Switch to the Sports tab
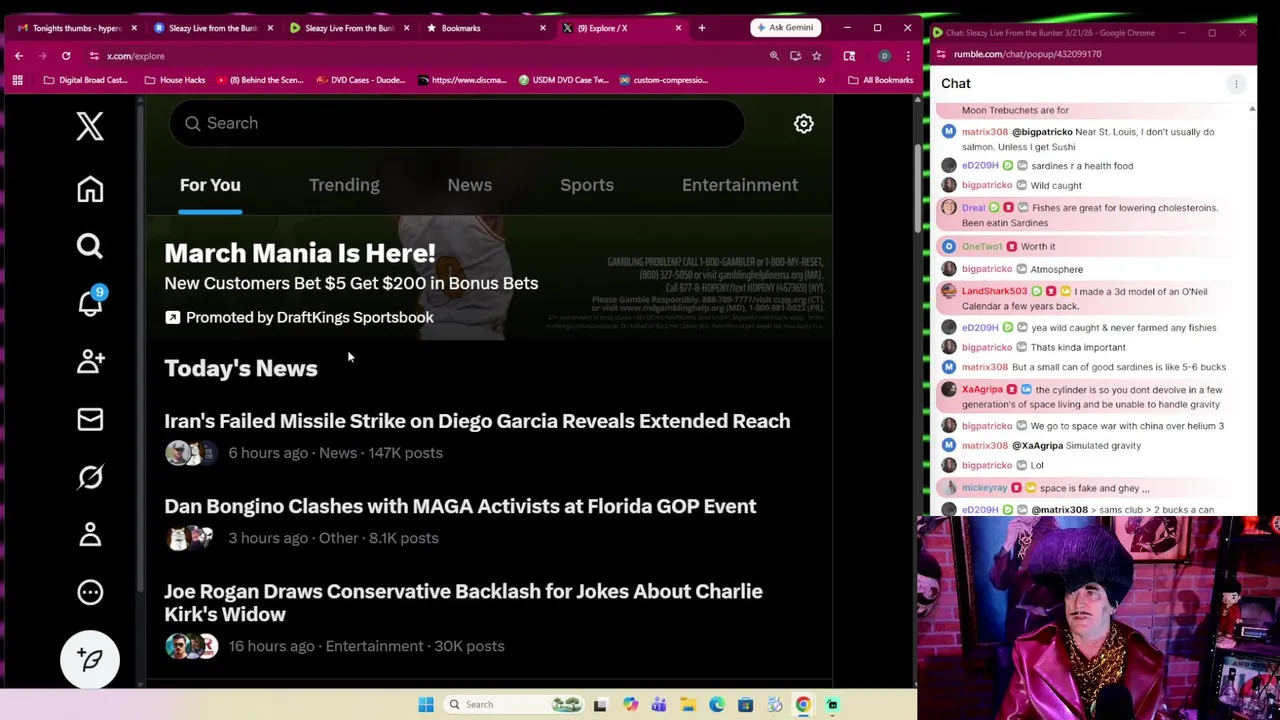The width and height of the screenshot is (1280, 720). point(587,185)
